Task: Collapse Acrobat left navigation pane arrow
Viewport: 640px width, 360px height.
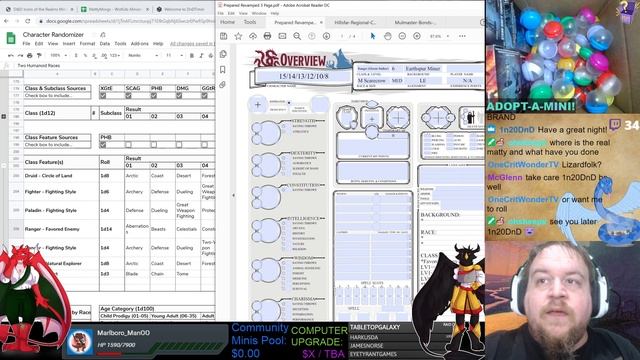Action: tap(233, 195)
